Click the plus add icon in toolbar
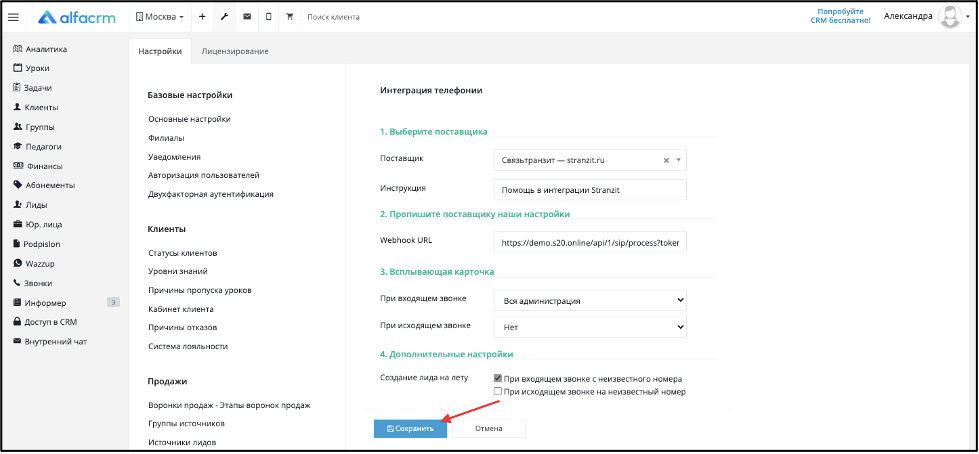The height and width of the screenshot is (454, 979). 202,17
